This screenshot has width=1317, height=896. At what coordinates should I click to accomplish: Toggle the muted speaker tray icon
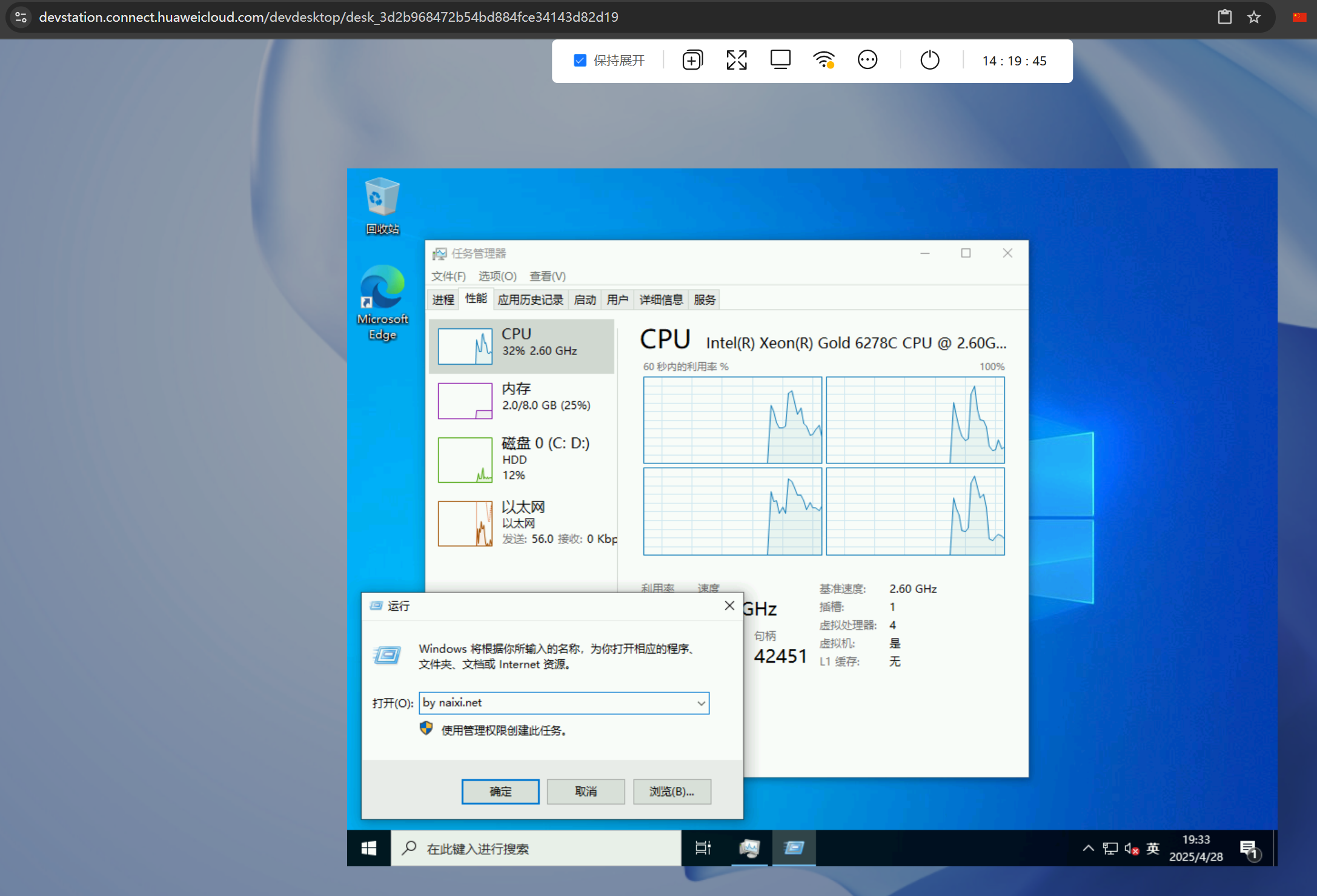(x=1131, y=848)
